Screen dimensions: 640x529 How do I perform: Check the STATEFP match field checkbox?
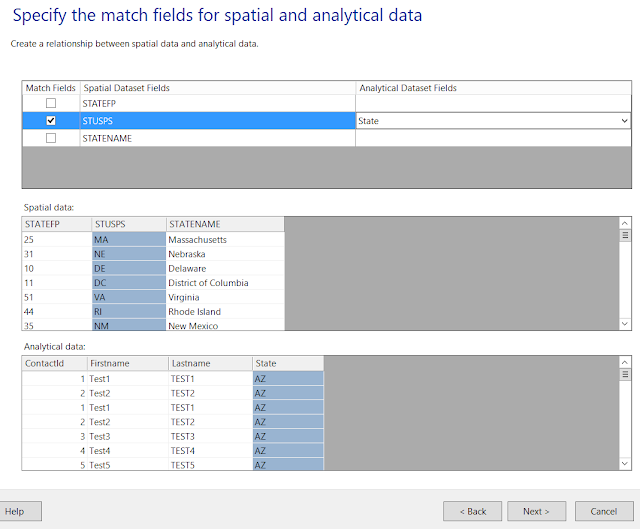tap(51, 103)
